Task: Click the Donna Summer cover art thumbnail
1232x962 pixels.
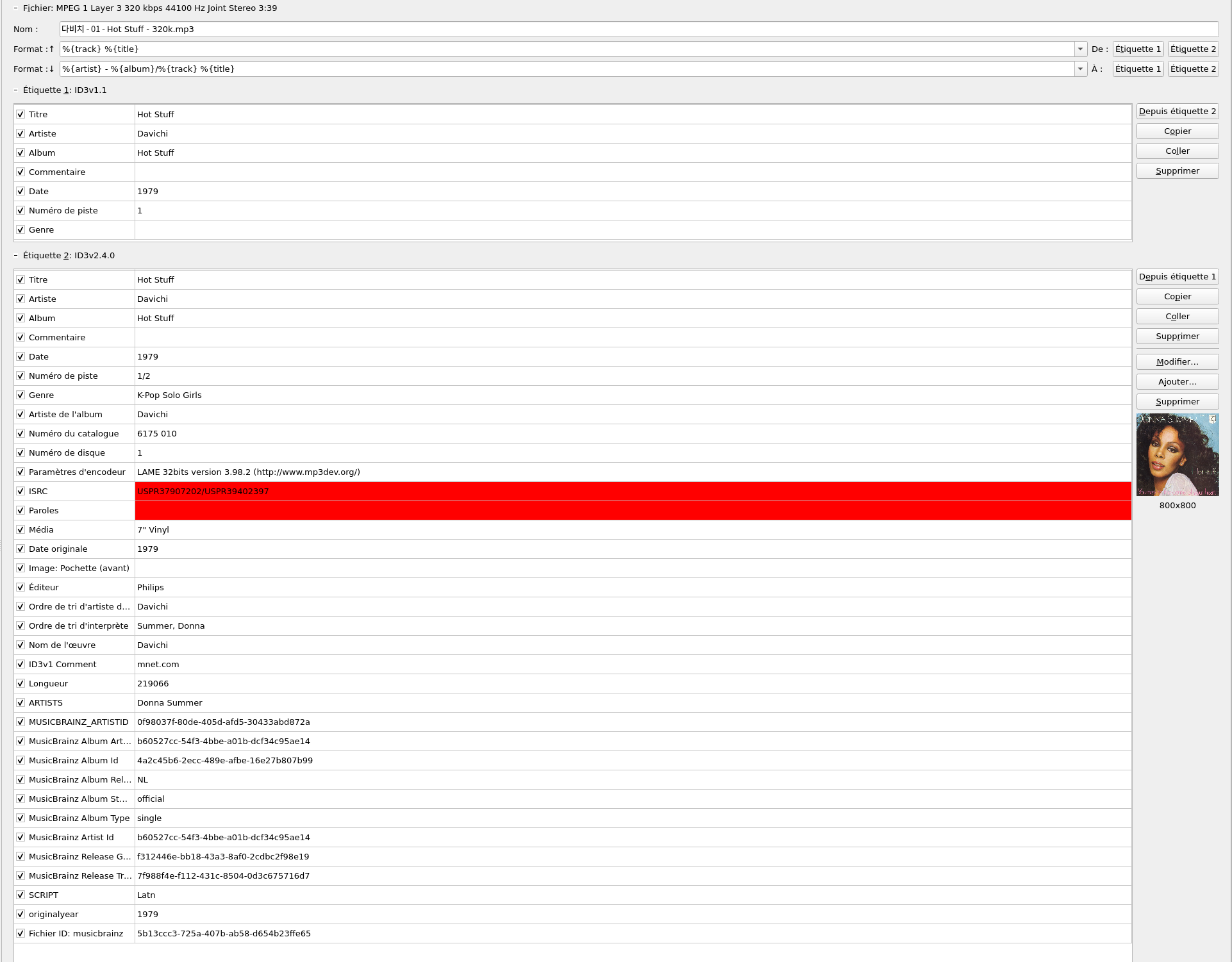Action: click(1177, 454)
